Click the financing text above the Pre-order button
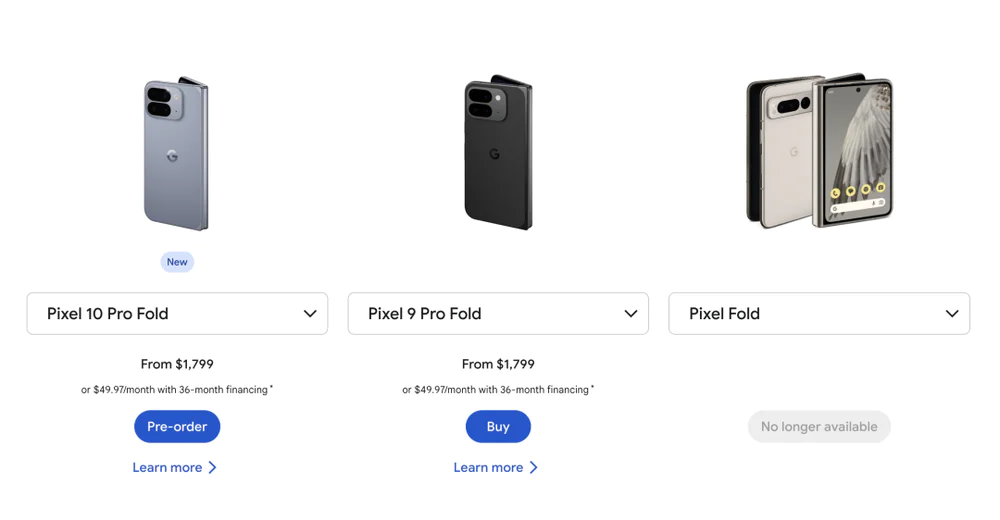The height and width of the screenshot is (520, 1000). [175, 390]
